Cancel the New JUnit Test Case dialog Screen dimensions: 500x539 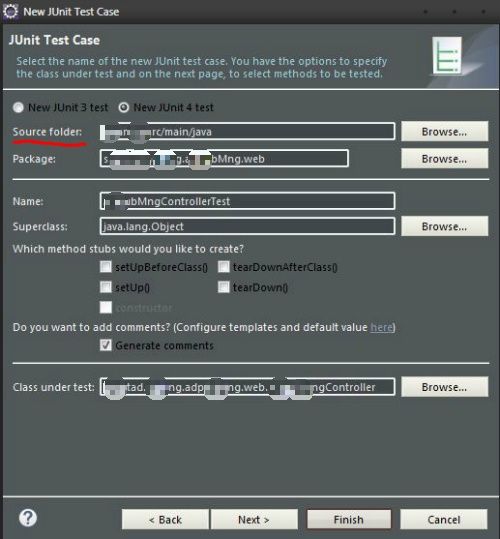tap(444, 519)
